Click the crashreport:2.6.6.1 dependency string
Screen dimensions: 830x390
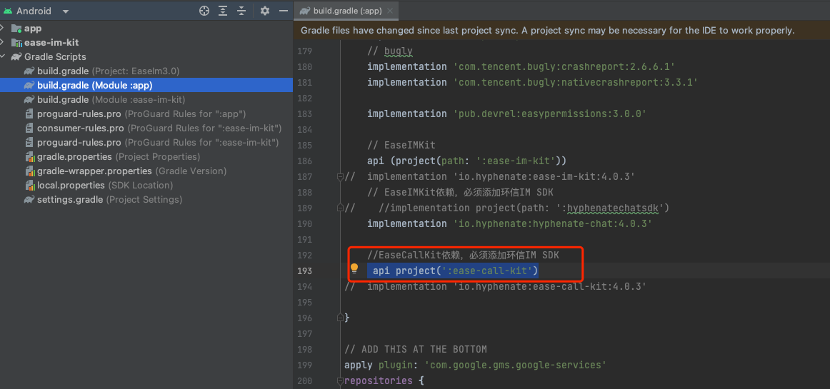564,67
